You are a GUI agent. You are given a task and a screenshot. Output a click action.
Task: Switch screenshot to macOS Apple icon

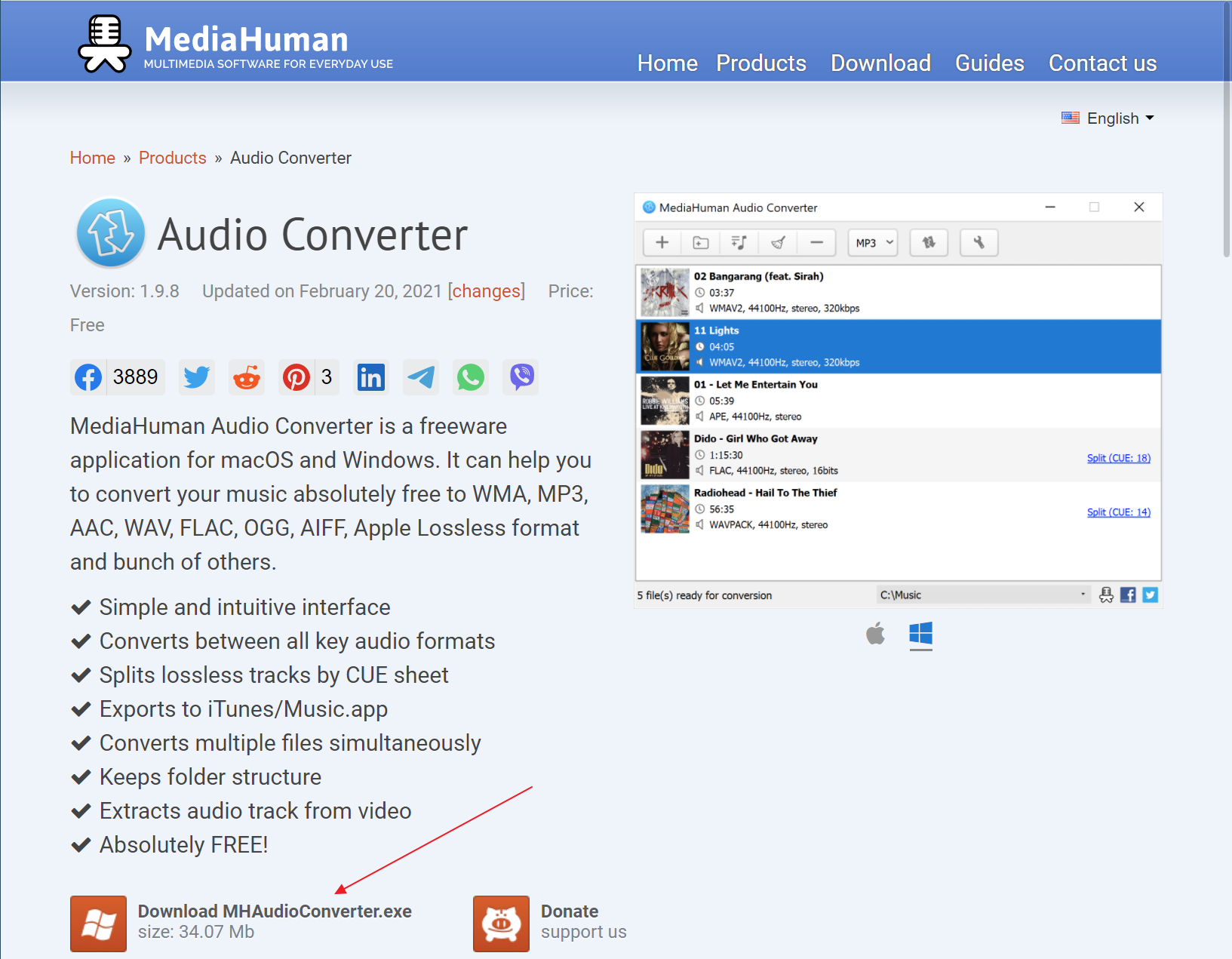(875, 634)
